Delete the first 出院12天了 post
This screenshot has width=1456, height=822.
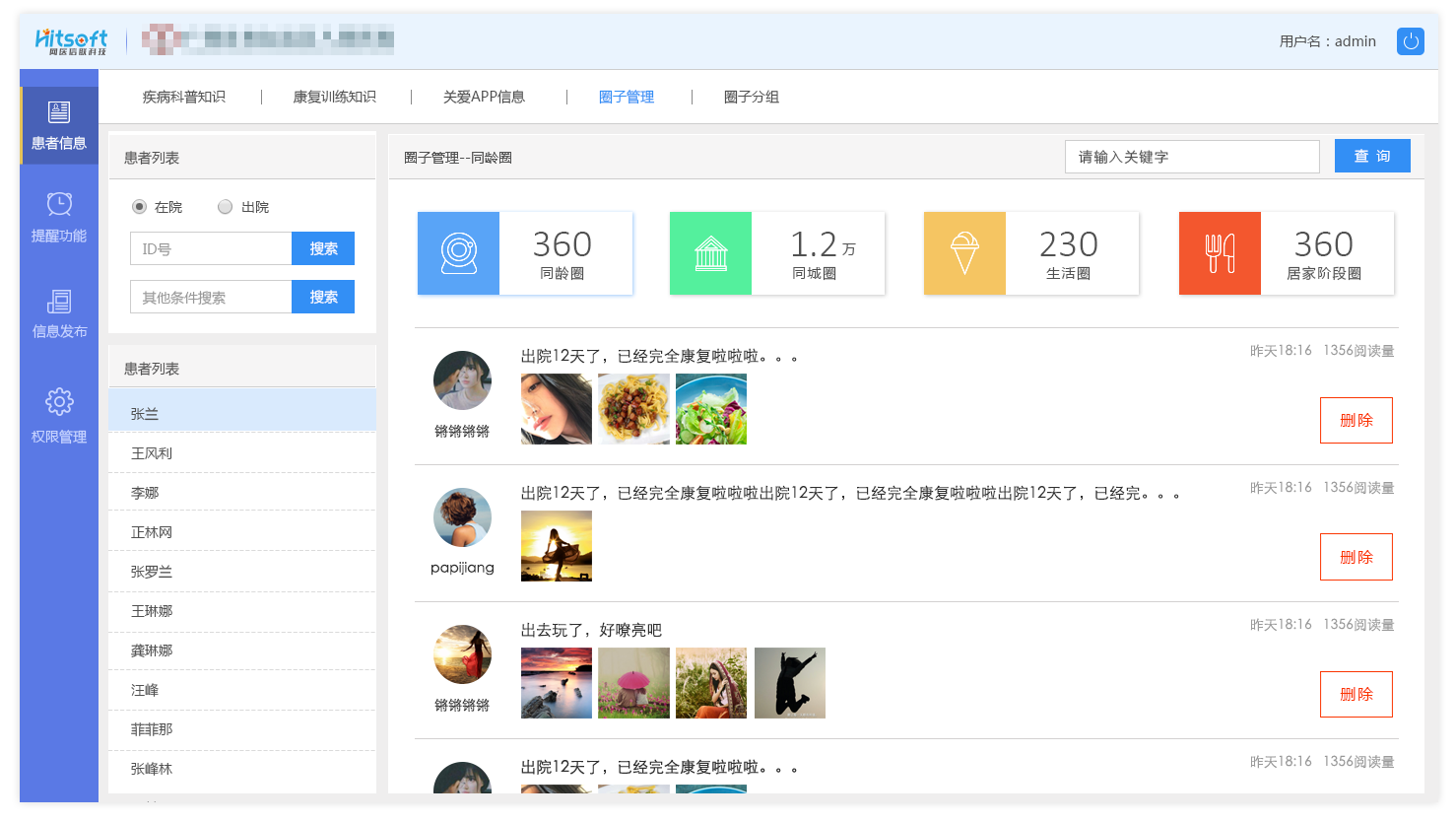[x=1357, y=420]
